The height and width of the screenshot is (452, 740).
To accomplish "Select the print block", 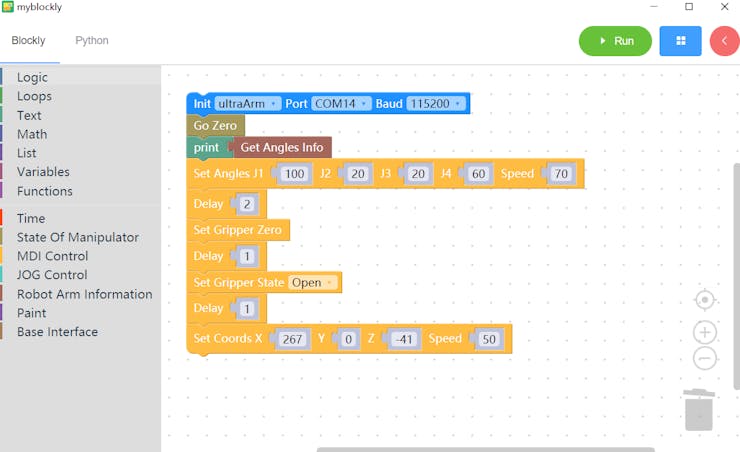I will 206,147.
